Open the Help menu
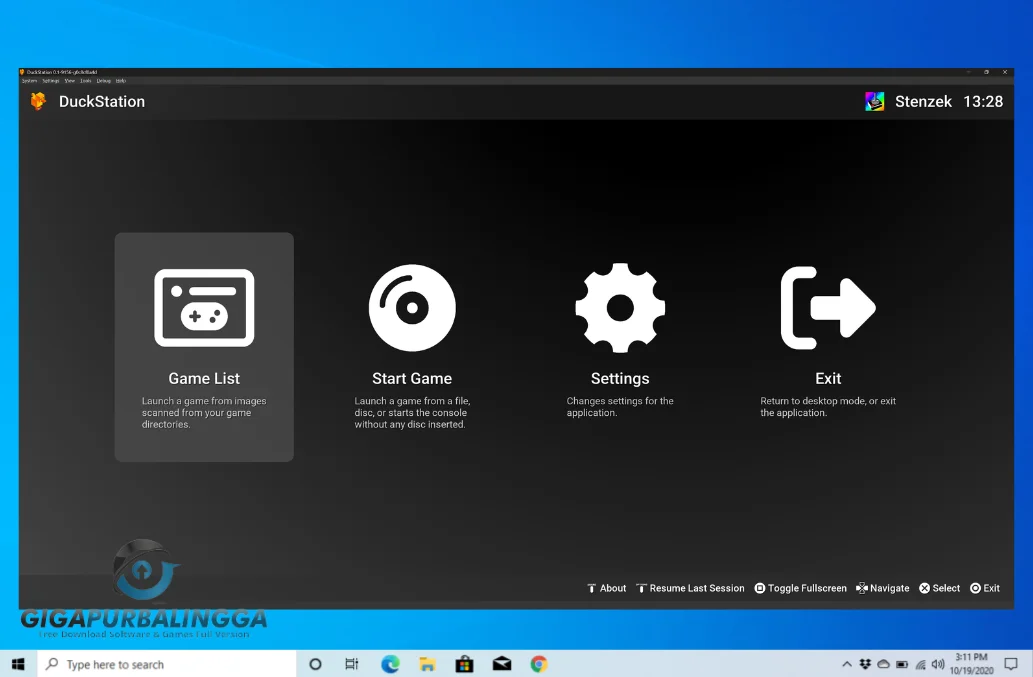 [x=121, y=81]
